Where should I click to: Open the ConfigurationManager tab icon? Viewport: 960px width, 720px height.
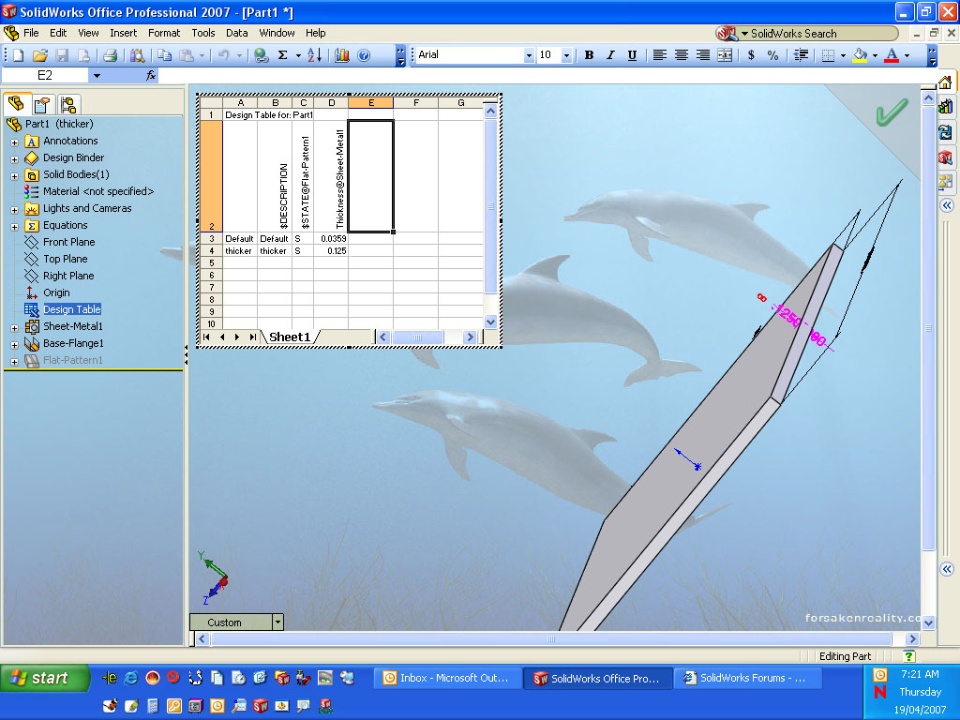click(x=68, y=104)
